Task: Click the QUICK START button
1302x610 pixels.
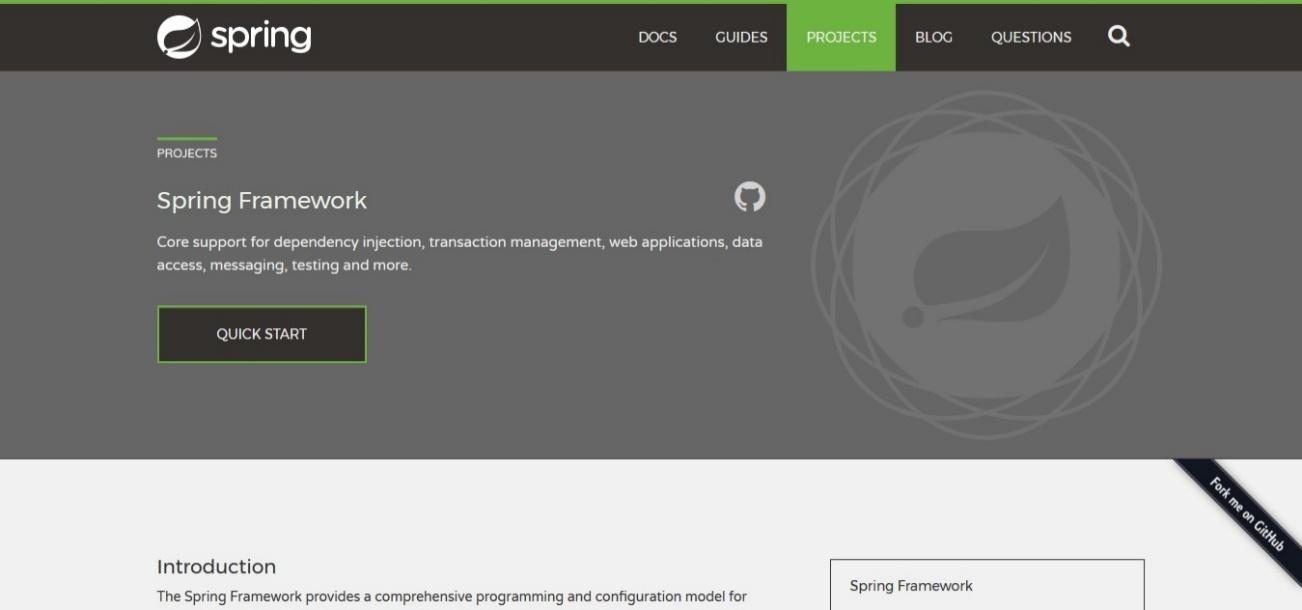Action: coord(261,334)
